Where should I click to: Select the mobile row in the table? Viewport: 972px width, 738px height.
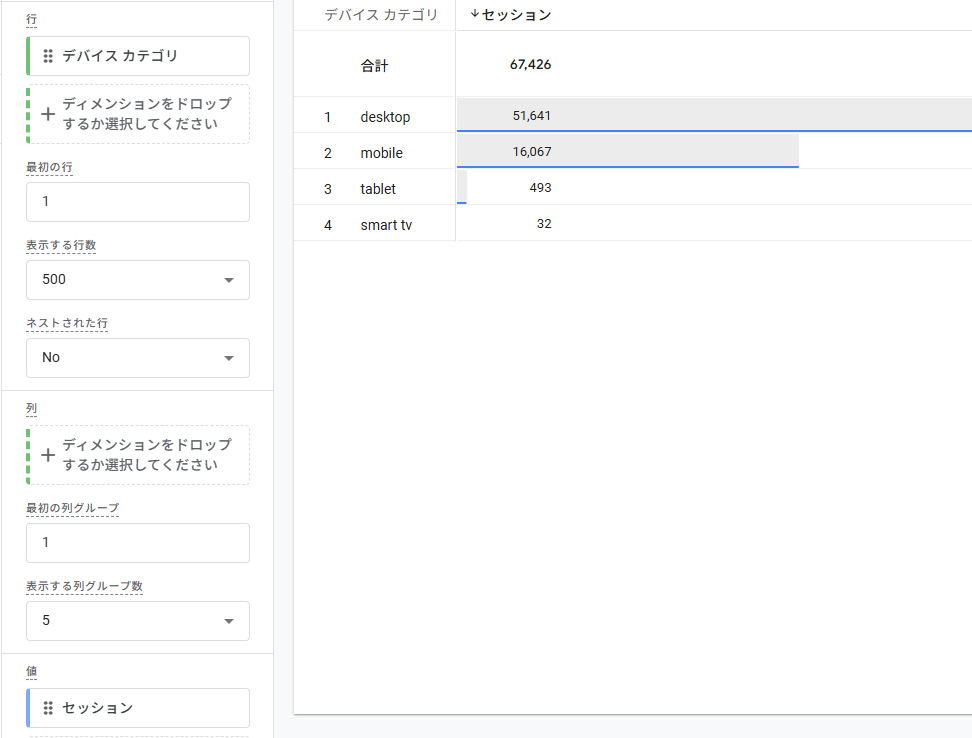coord(381,153)
